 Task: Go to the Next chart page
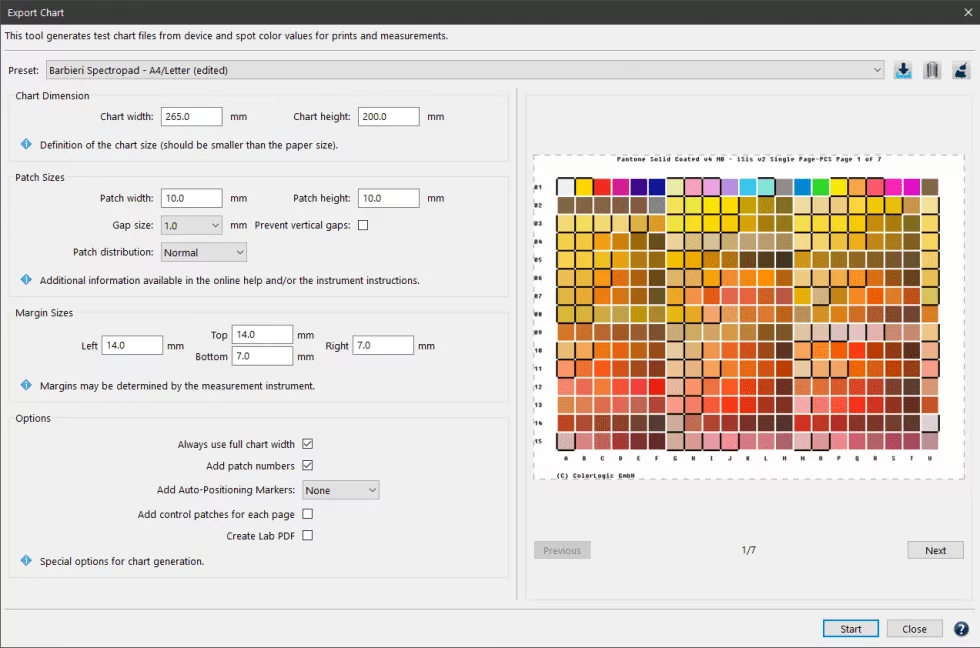(x=935, y=550)
